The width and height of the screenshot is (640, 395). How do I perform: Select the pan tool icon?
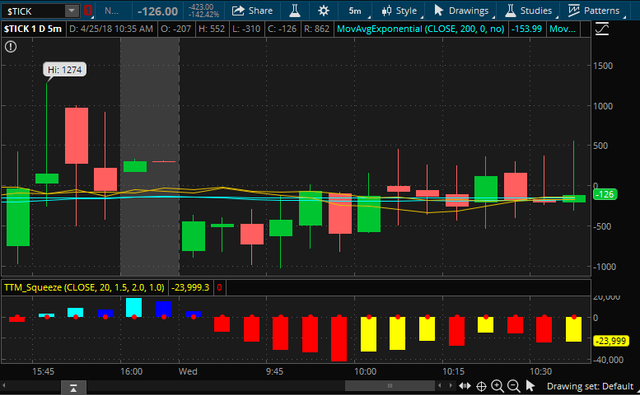point(464,386)
